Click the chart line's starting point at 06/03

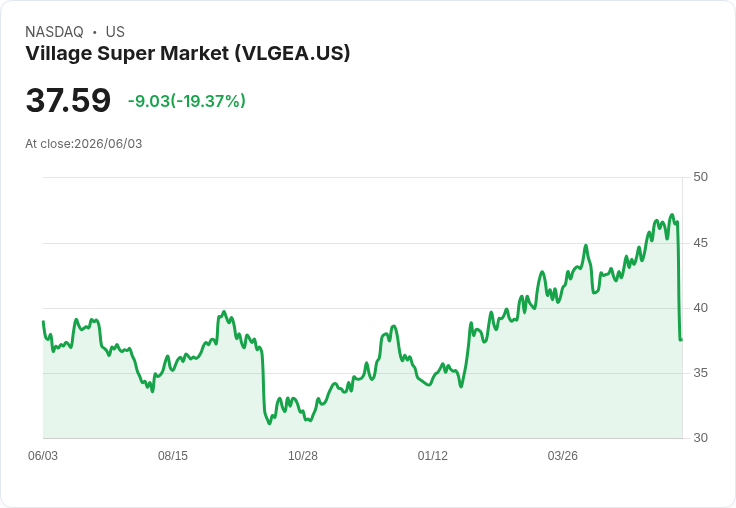43,322
